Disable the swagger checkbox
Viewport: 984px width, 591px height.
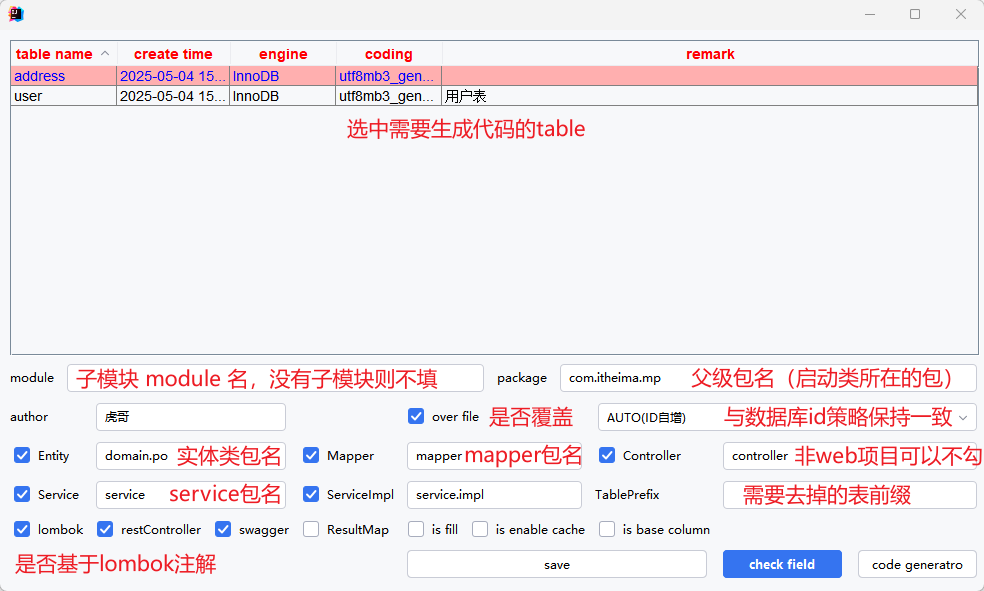tap(223, 529)
